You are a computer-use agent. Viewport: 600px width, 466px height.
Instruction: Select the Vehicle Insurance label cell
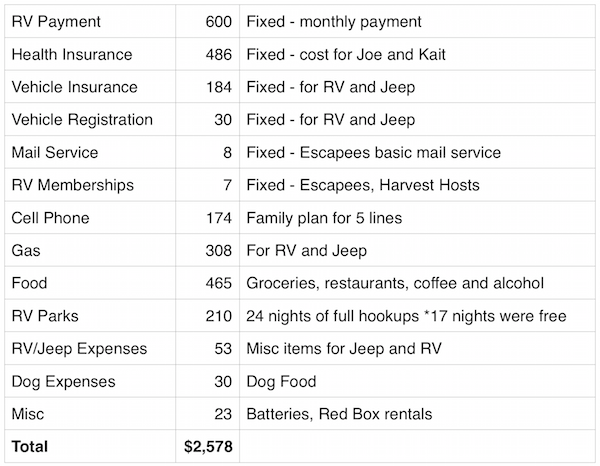(x=90, y=87)
